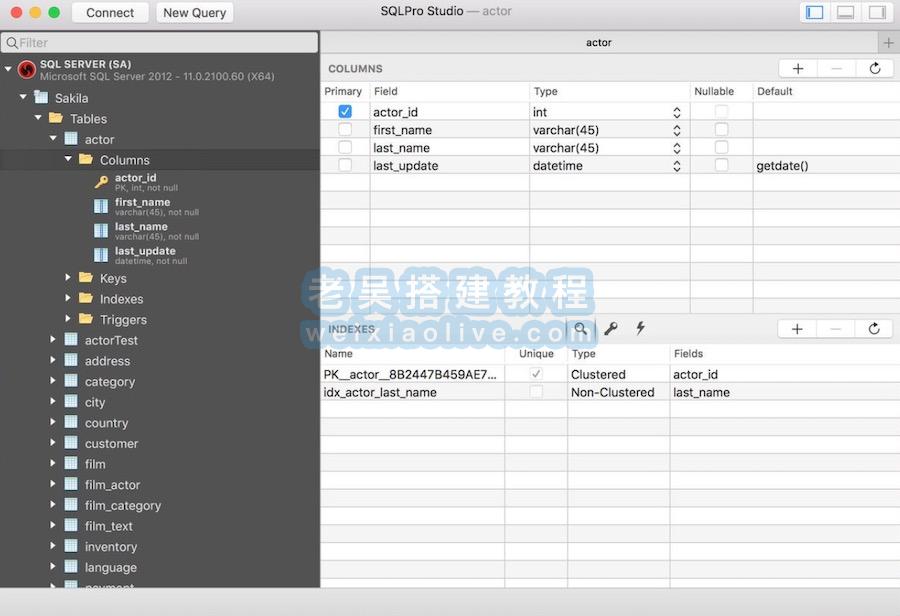The image size is (900, 616).
Task: Toggle the Unique checkbox for PK index
Action: (x=536, y=373)
